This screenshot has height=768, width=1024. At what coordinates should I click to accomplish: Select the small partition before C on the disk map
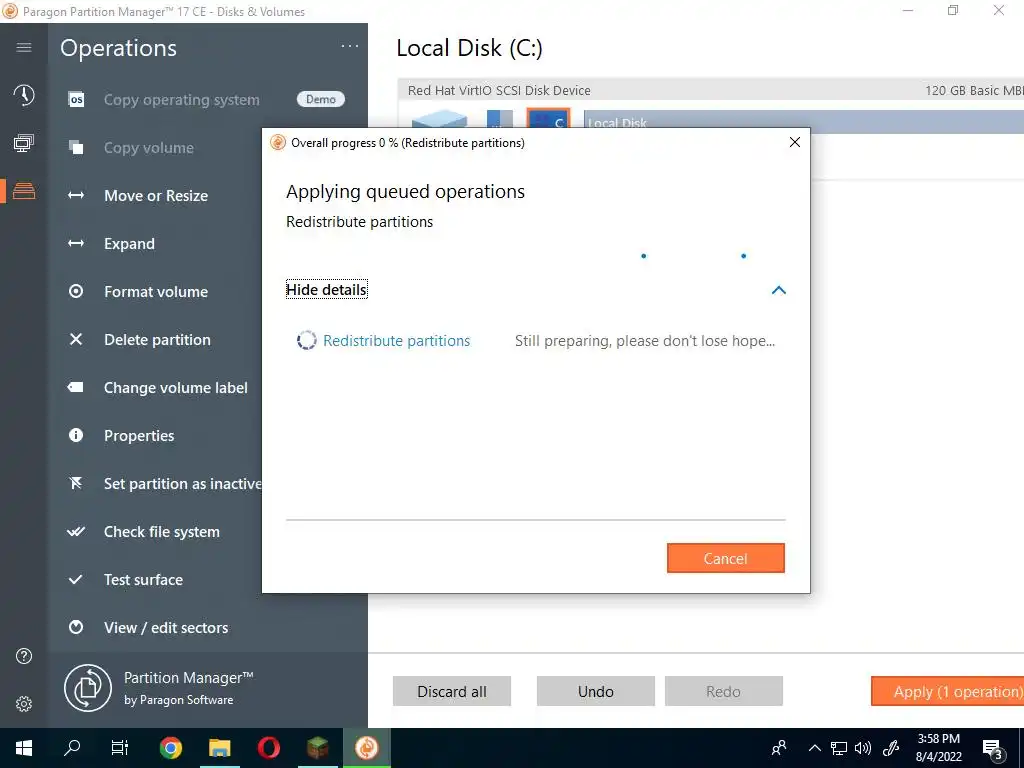[500, 118]
